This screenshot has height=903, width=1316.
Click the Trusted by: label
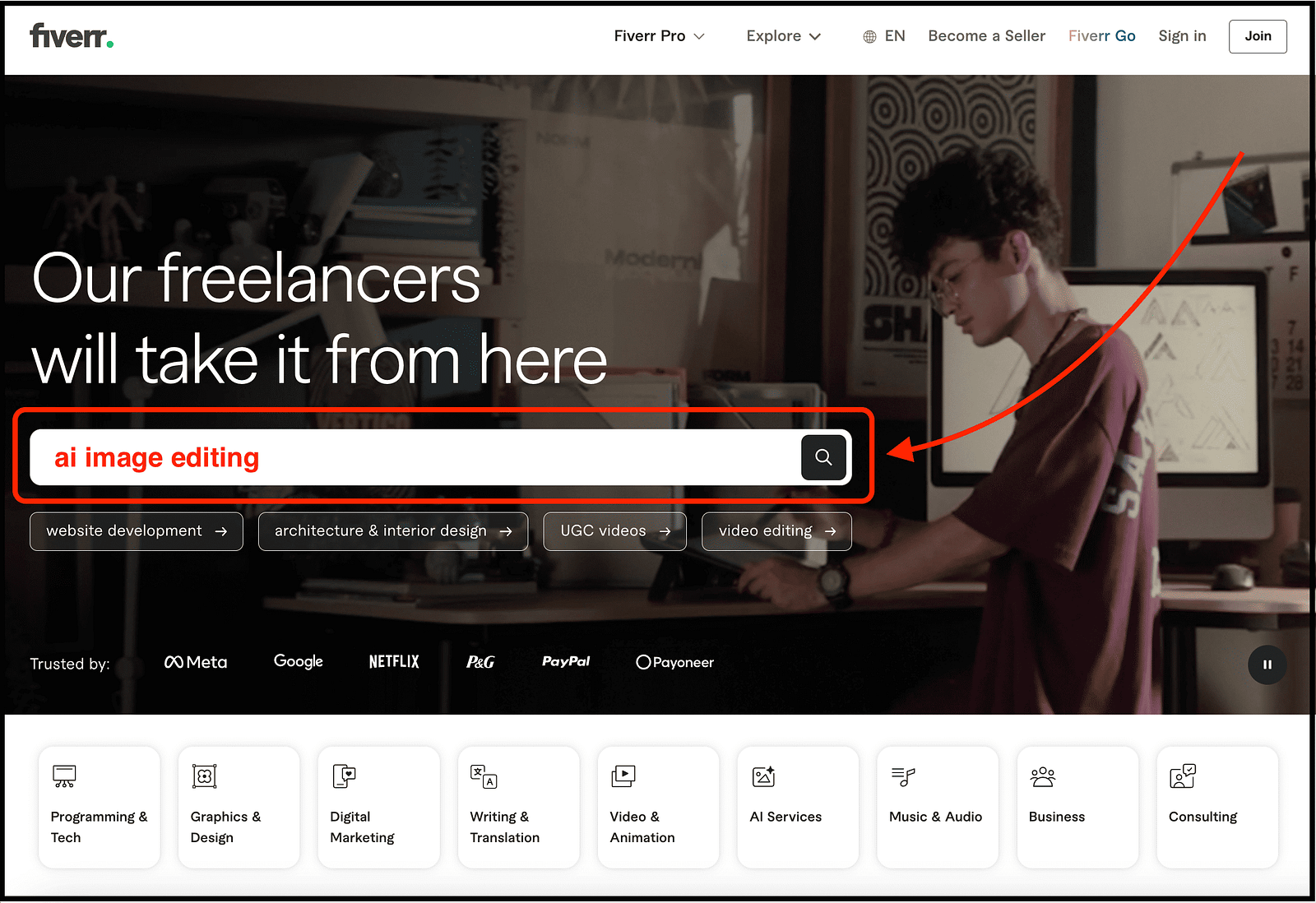click(70, 665)
